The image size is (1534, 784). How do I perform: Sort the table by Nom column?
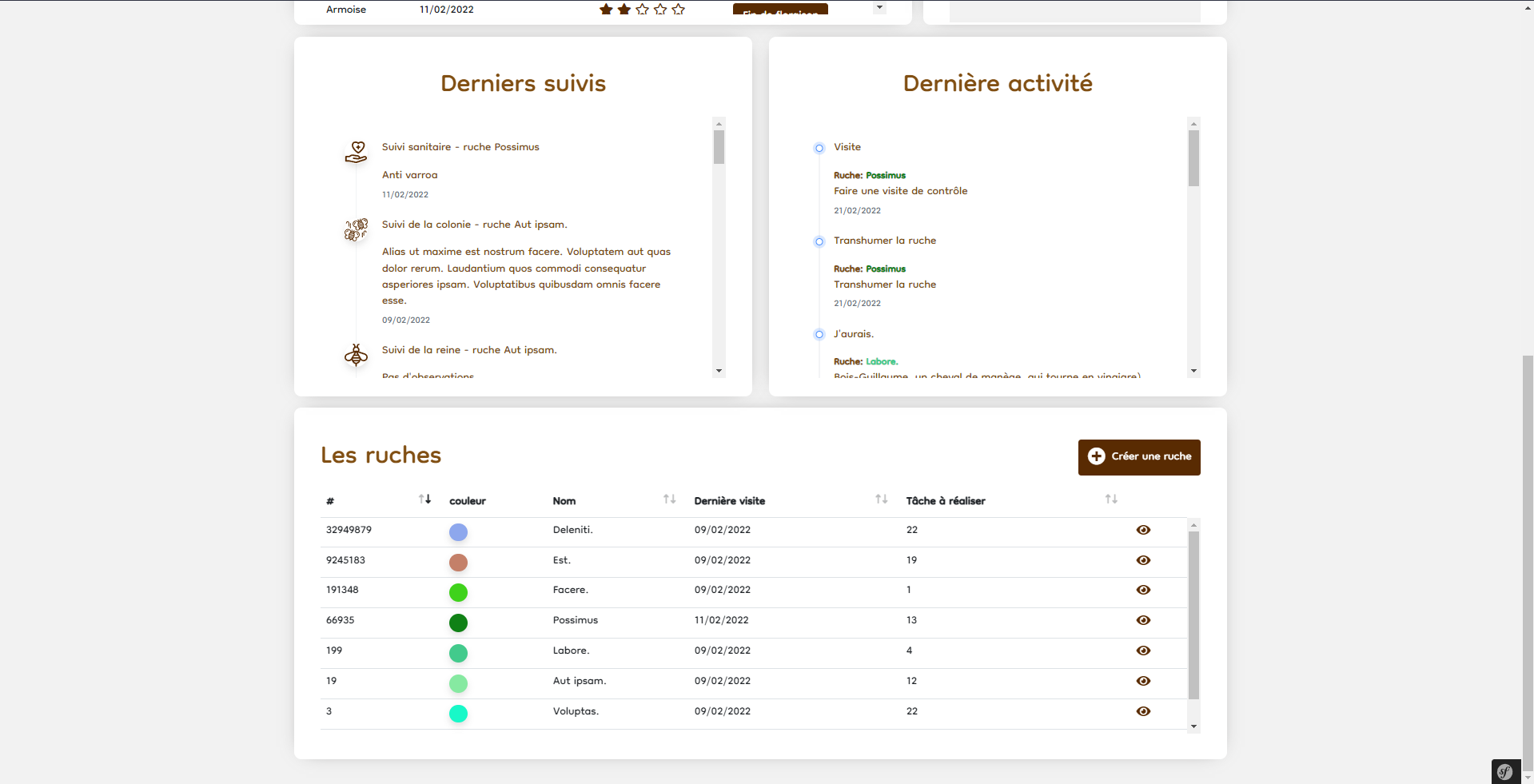click(x=669, y=499)
